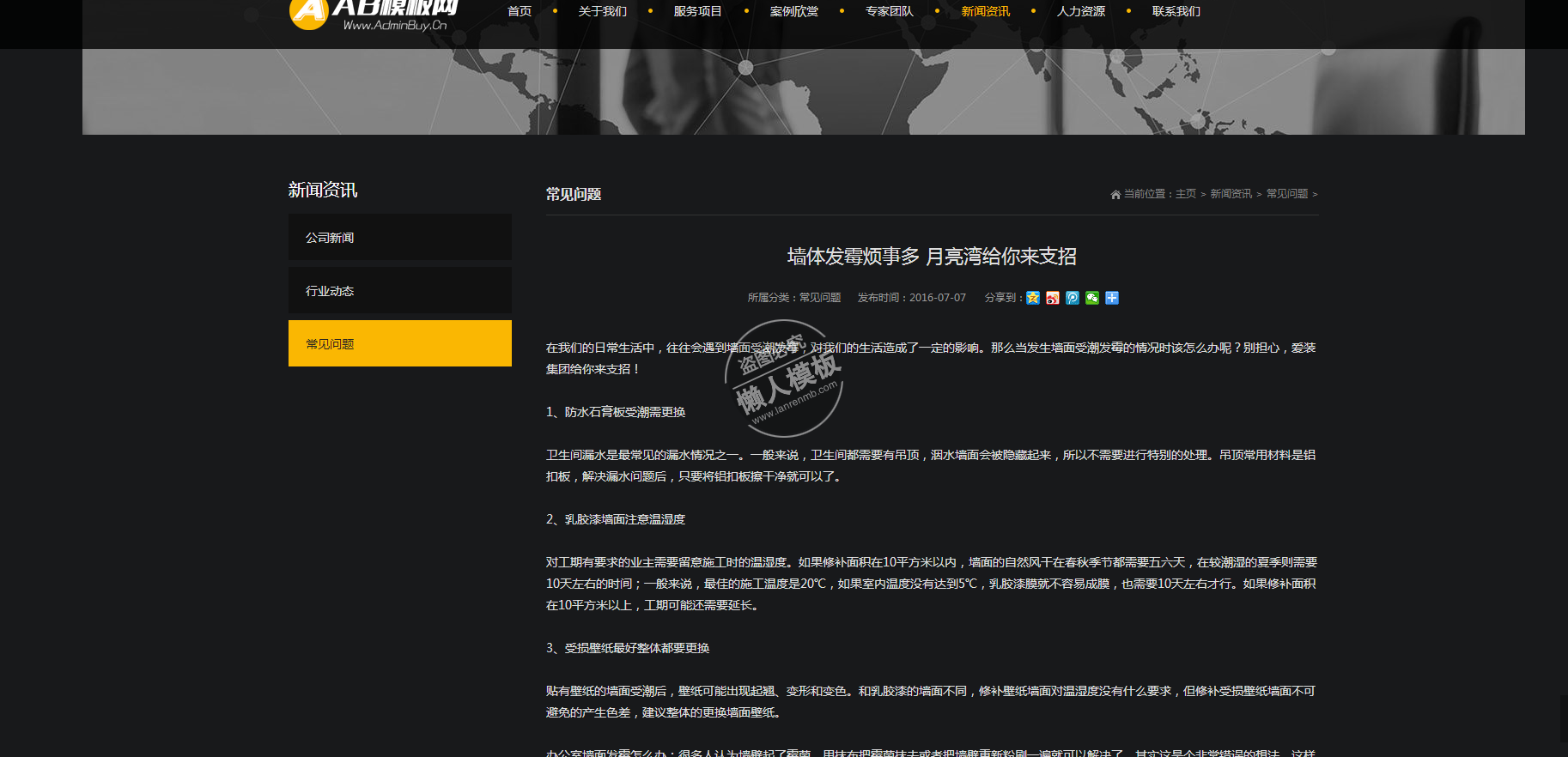
Task: Select 新闻资讯 in top navigation
Action: pos(986,11)
